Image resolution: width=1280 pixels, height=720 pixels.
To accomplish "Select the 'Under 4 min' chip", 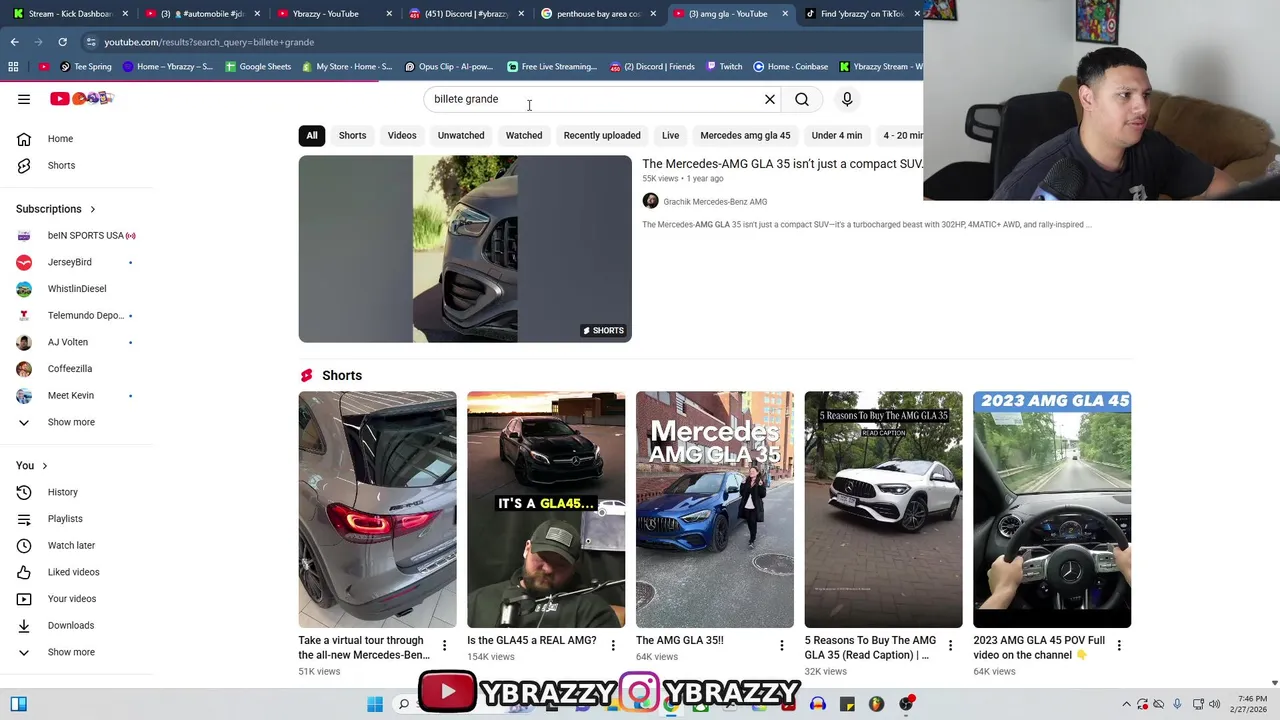I will click(837, 135).
